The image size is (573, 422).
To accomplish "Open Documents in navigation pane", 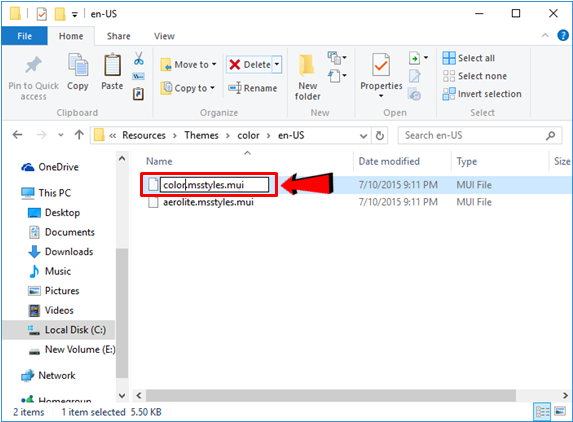I will click(61, 232).
